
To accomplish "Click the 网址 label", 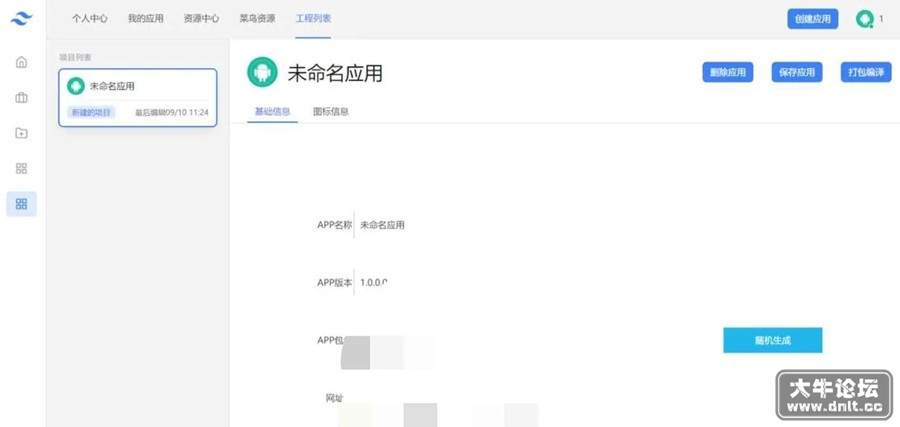I will [334, 398].
